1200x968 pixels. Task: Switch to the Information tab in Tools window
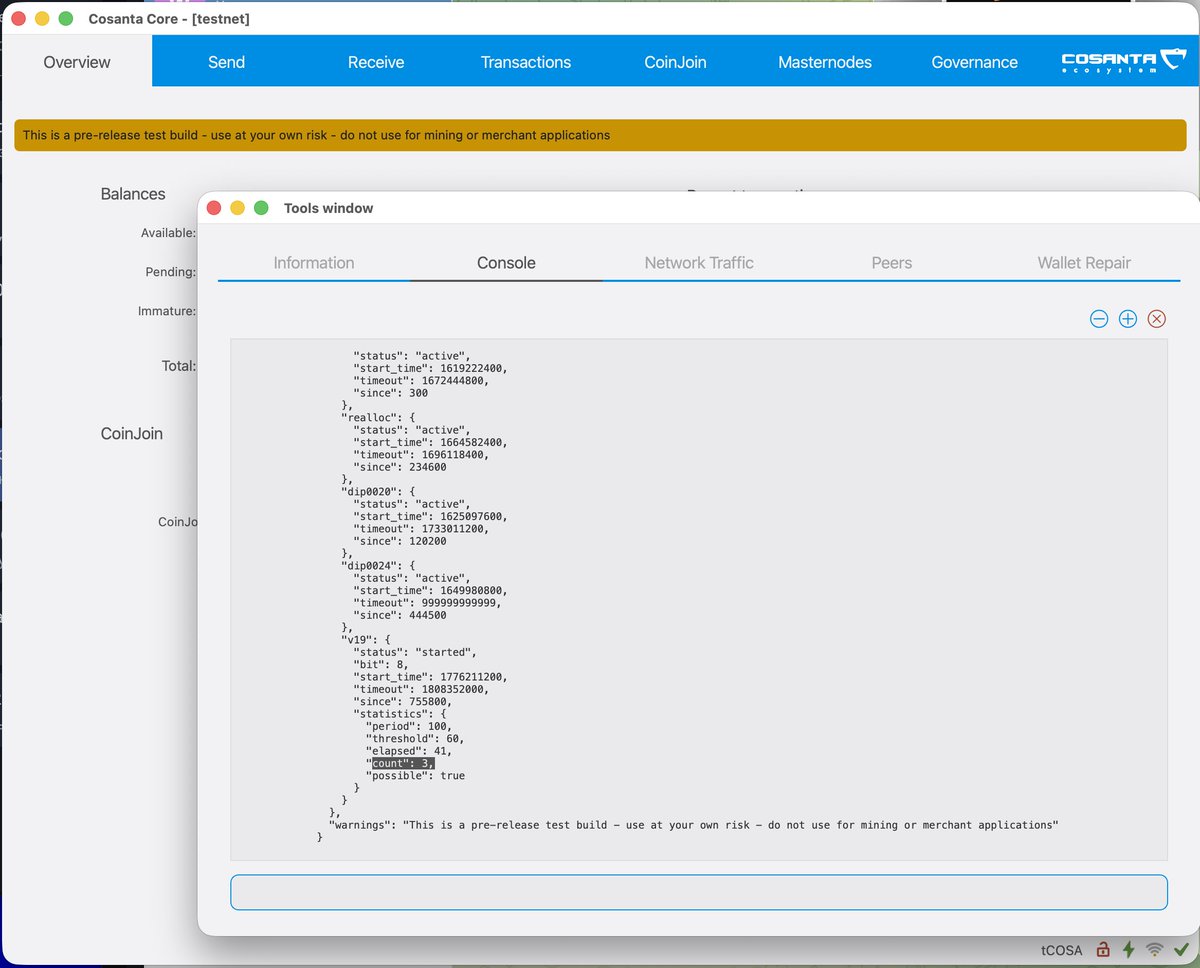pos(314,263)
